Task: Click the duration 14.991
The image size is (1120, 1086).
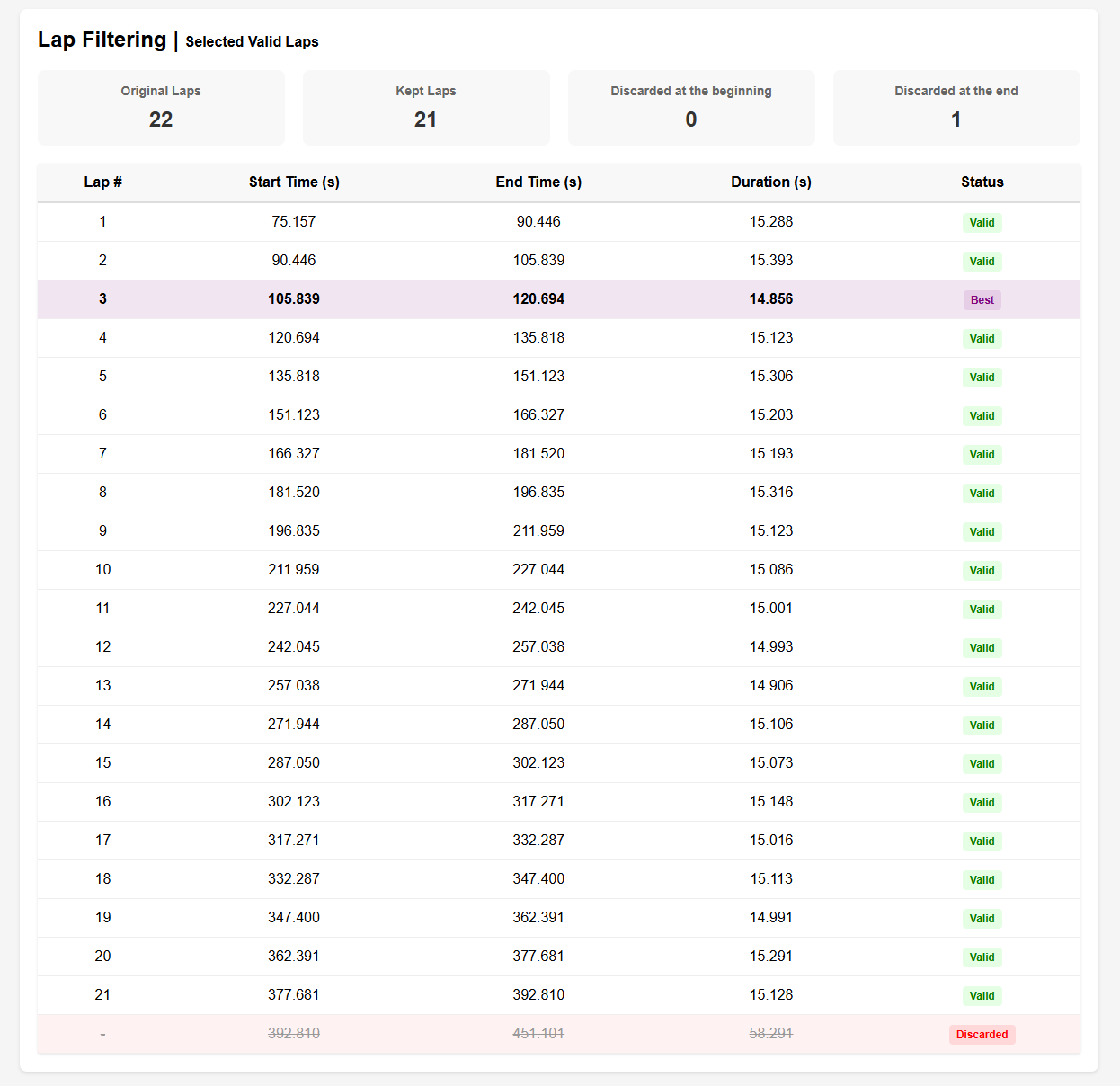Action: click(x=771, y=918)
